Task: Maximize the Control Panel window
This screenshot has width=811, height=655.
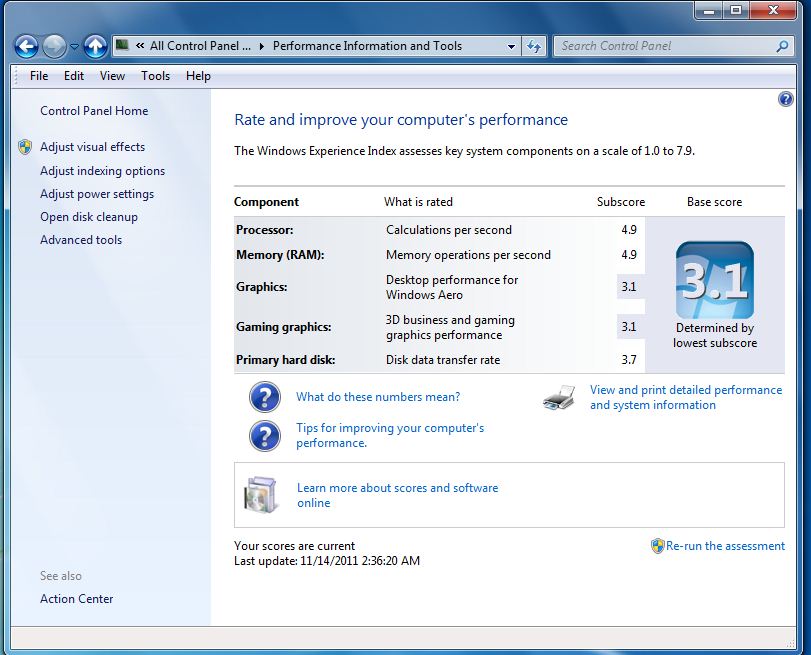Action: (736, 10)
